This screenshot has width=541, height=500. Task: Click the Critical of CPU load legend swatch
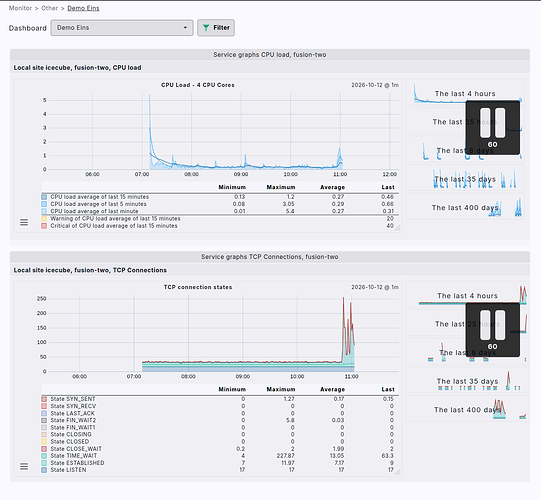[x=44, y=226]
